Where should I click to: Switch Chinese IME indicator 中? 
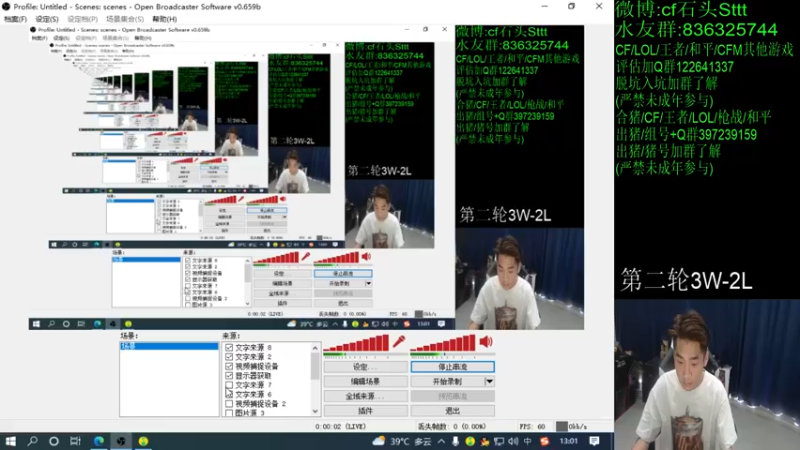tap(528, 441)
